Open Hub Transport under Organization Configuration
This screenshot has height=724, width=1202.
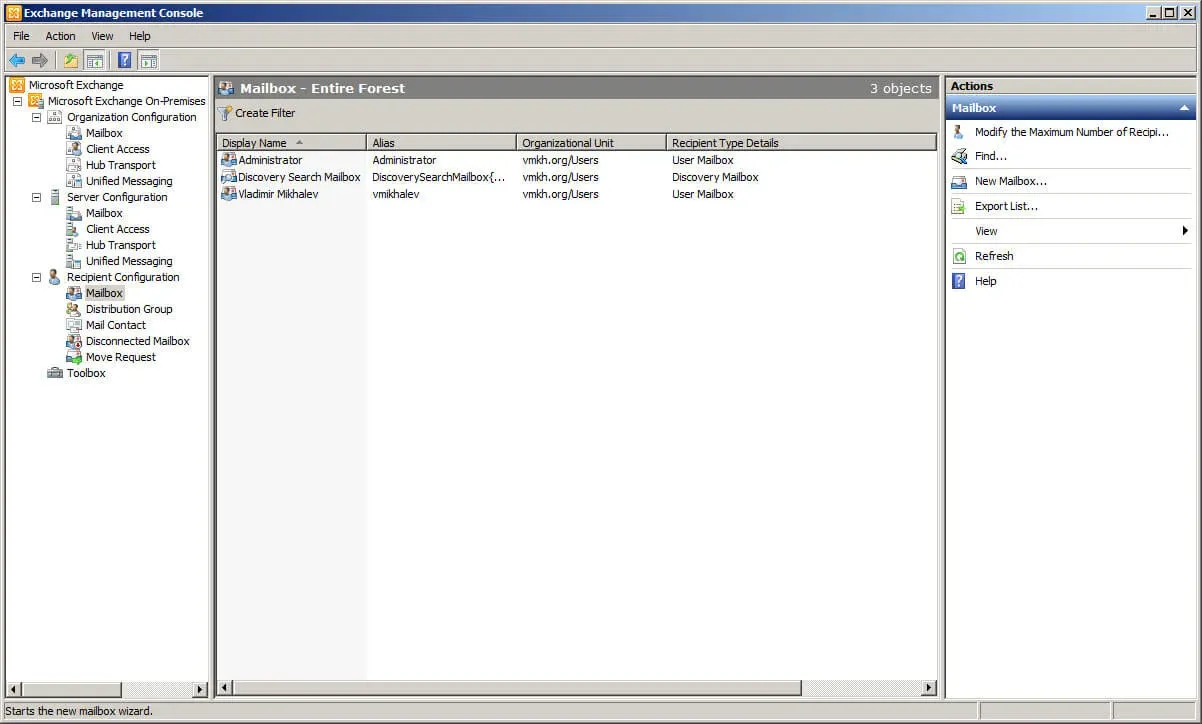pyautogui.click(x=120, y=165)
